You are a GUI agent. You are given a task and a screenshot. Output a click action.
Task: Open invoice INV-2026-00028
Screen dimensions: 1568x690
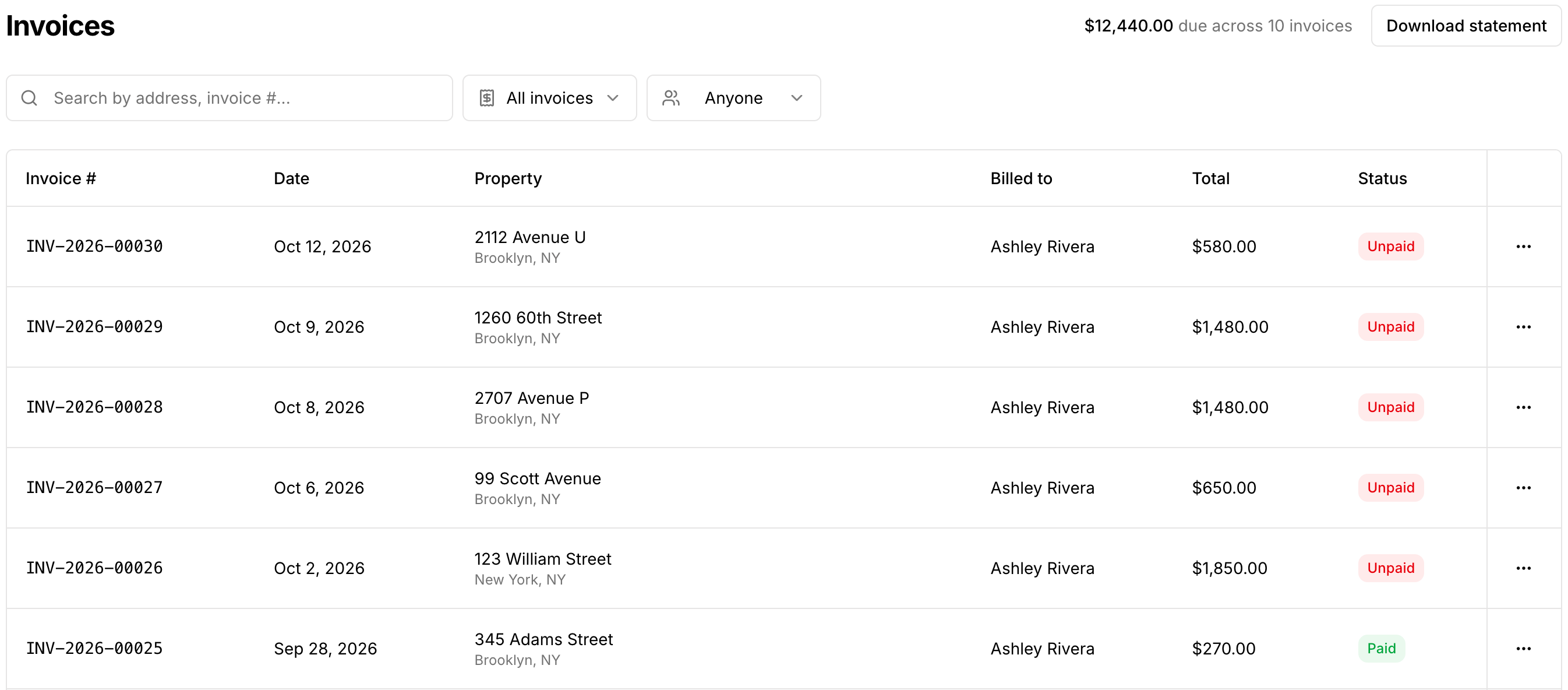[x=94, y=407]
